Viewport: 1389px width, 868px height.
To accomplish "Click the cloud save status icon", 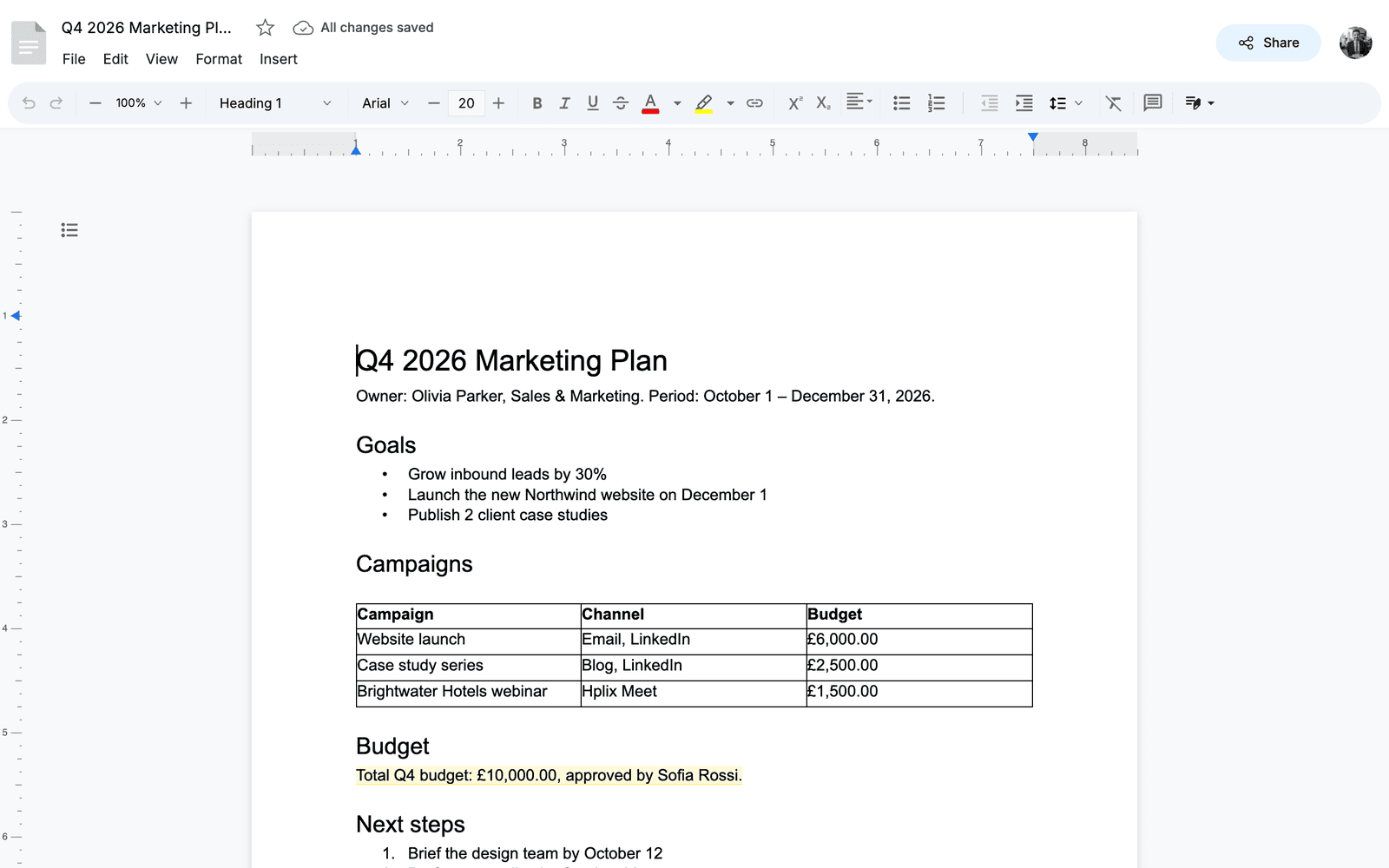I will pyautogui.click(x=303, y=28).
